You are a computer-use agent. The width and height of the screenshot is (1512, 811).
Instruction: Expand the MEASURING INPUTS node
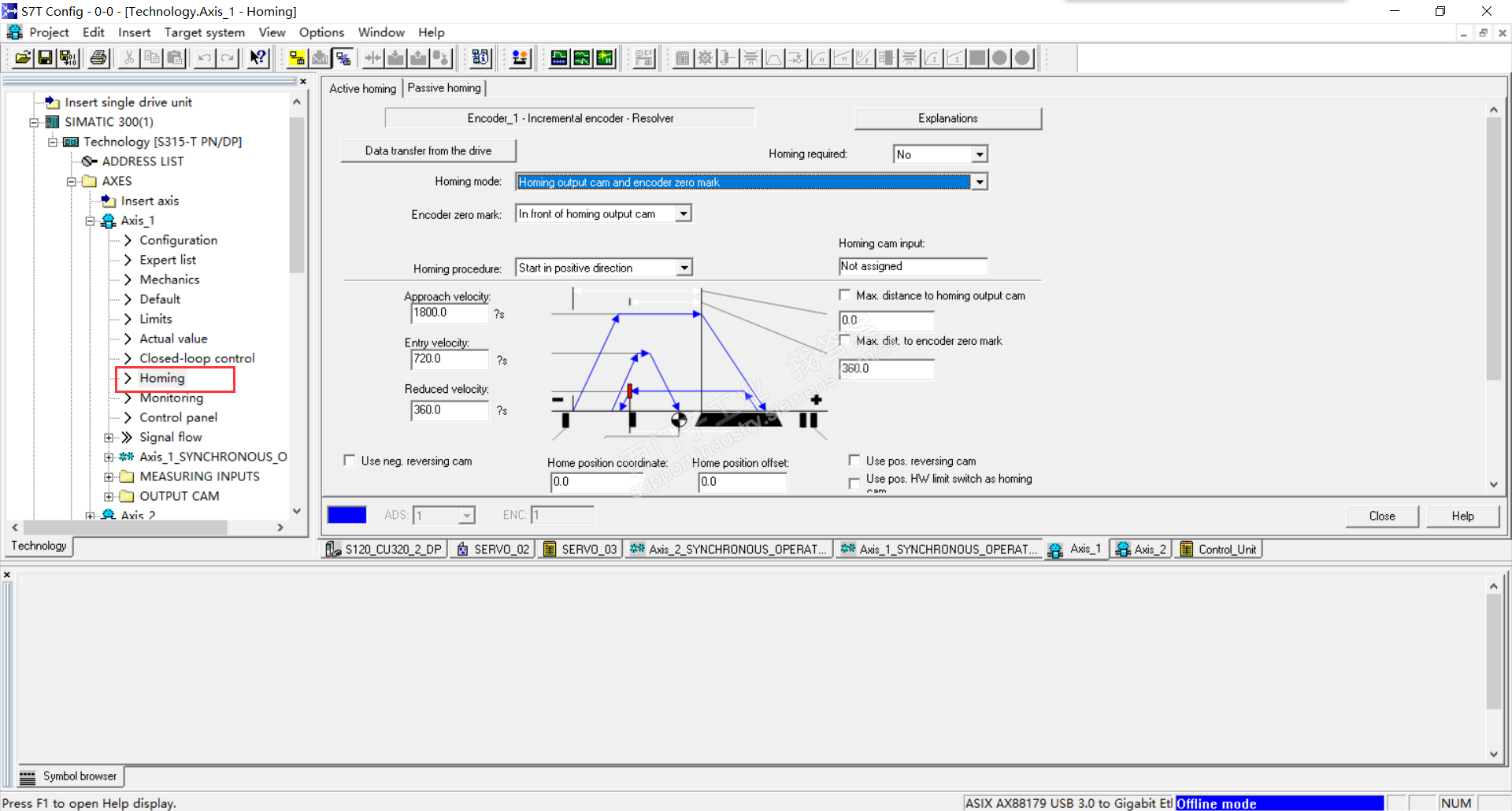tap(109, 477)
